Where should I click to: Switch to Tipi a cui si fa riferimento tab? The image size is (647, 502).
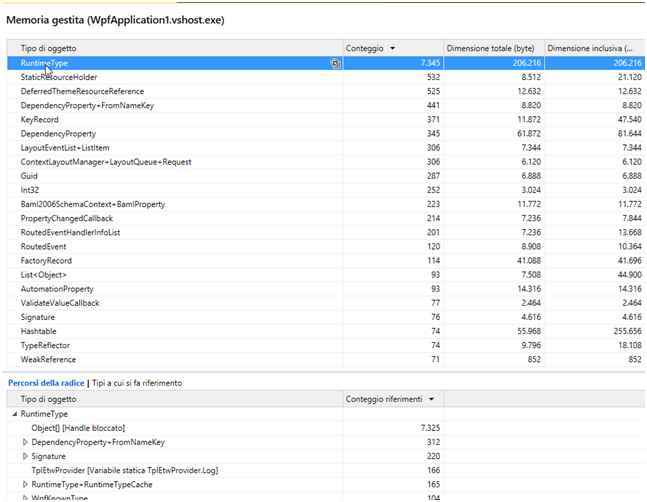coord(137,383)
